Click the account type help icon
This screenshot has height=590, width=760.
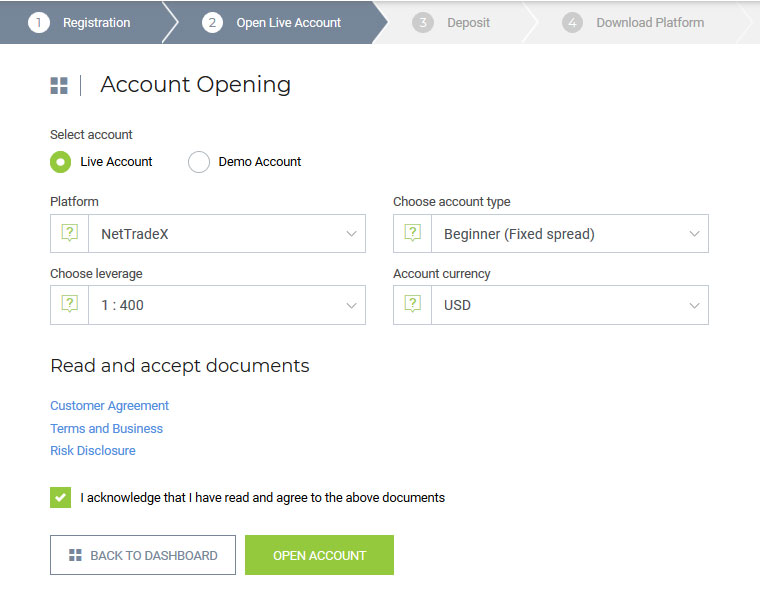pos(412,233)
